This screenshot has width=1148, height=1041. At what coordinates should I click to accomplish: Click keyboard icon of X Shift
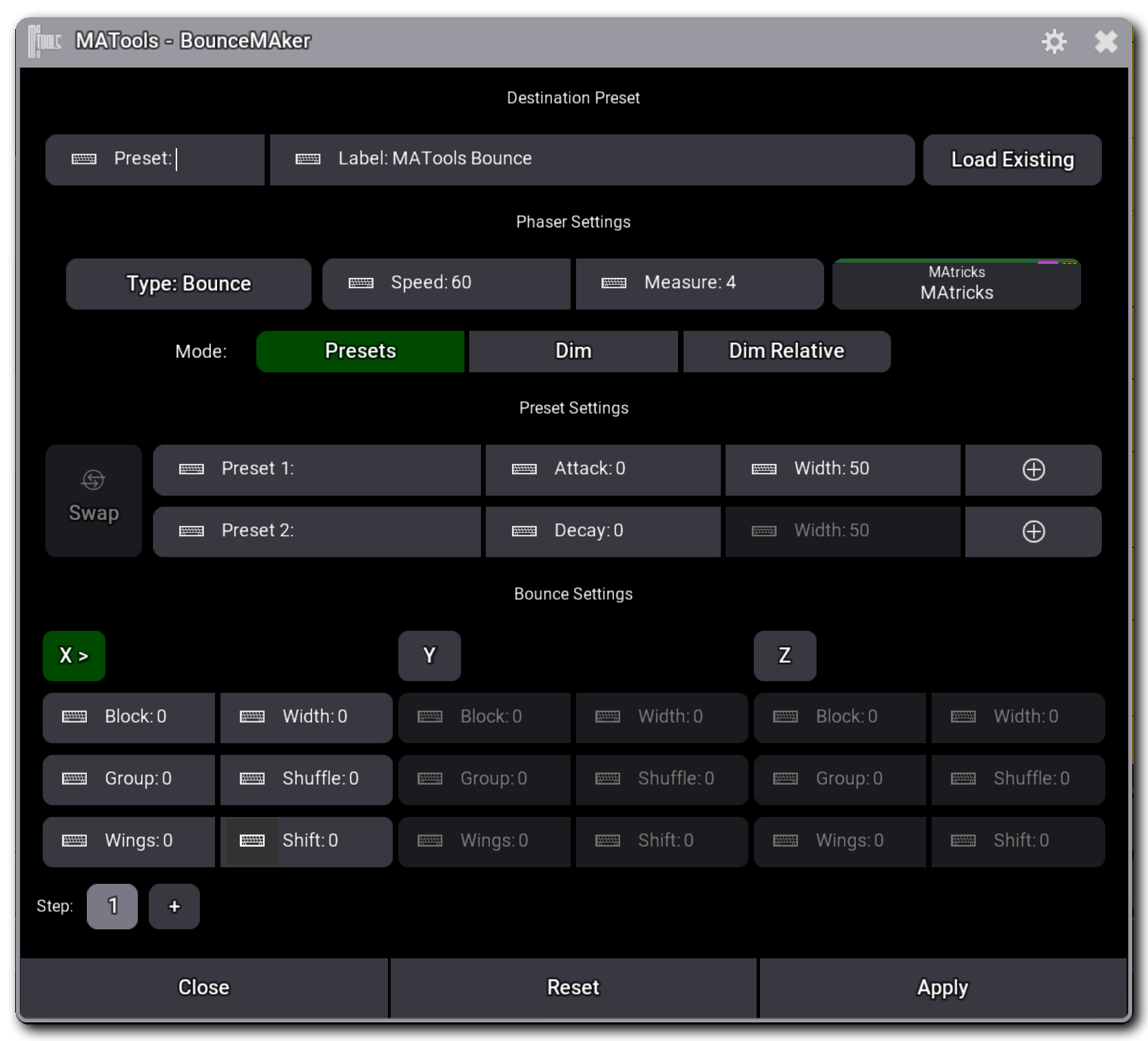click(252, 841)
